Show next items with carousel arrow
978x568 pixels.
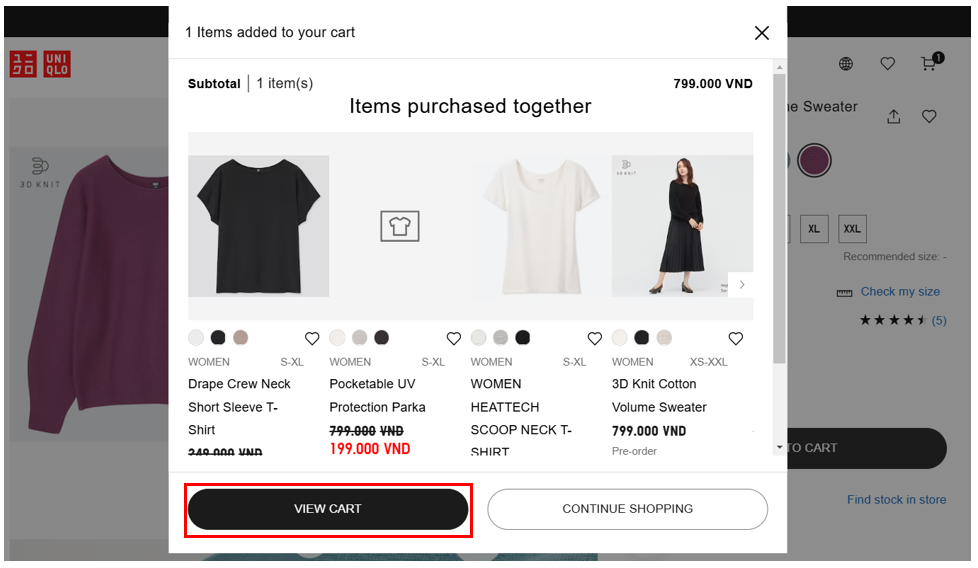(741, 285)
